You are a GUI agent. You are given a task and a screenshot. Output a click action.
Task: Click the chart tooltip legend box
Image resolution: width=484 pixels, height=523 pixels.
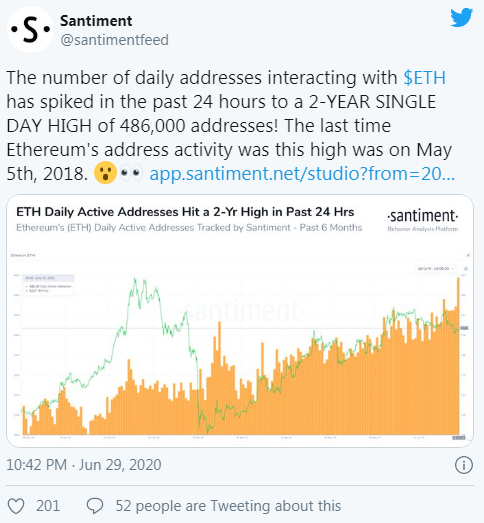(48, 285)
